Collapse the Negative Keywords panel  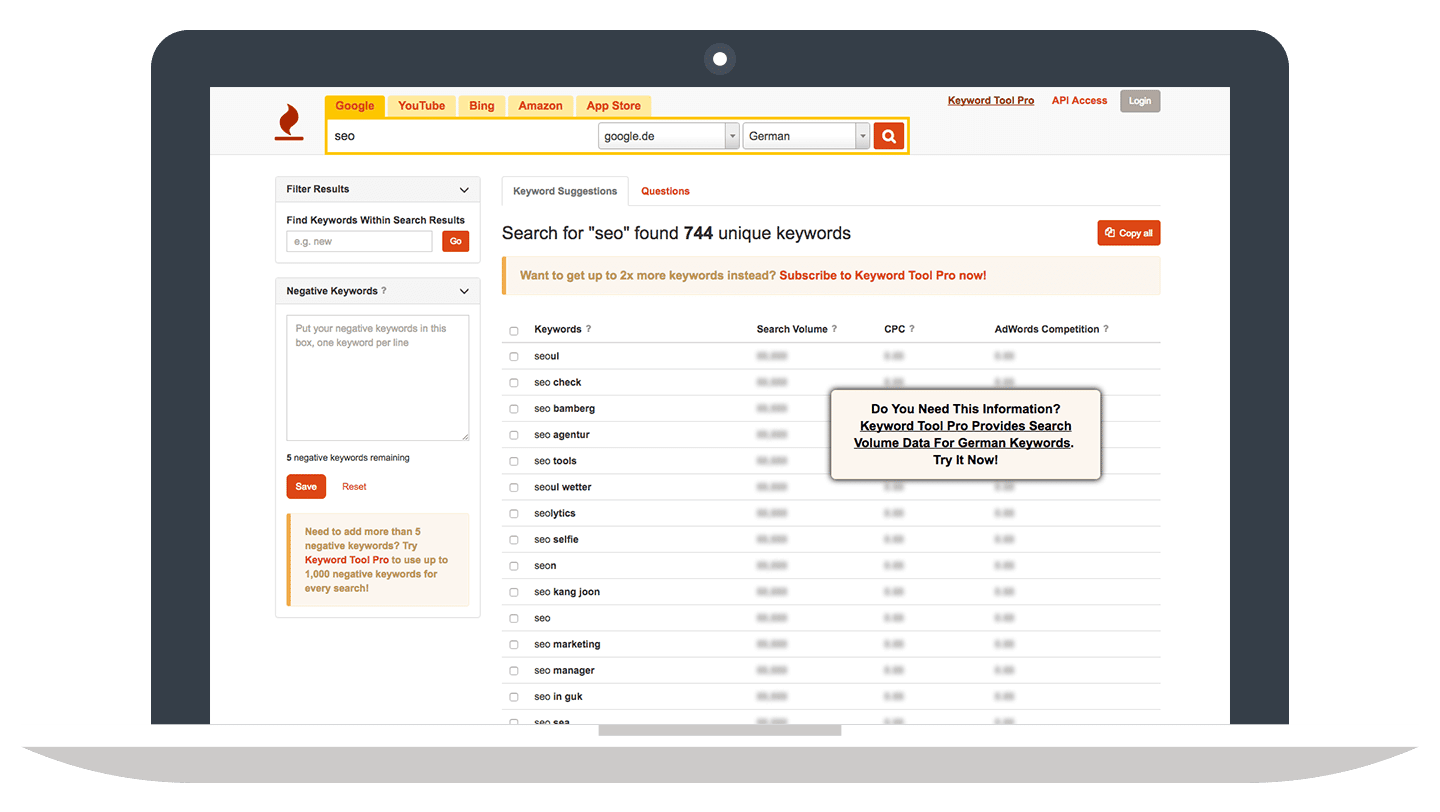click(464, 291)
